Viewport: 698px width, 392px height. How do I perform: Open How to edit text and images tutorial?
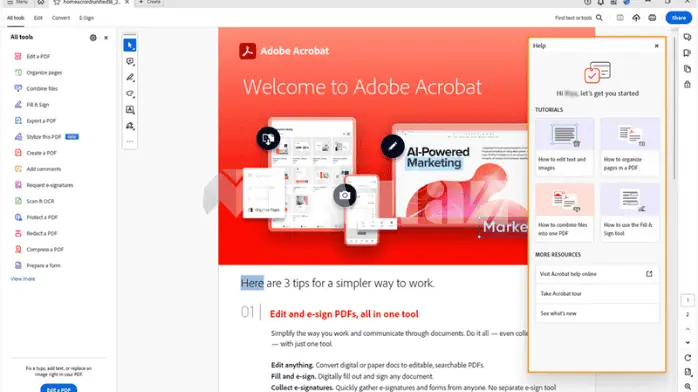point(564,147)
